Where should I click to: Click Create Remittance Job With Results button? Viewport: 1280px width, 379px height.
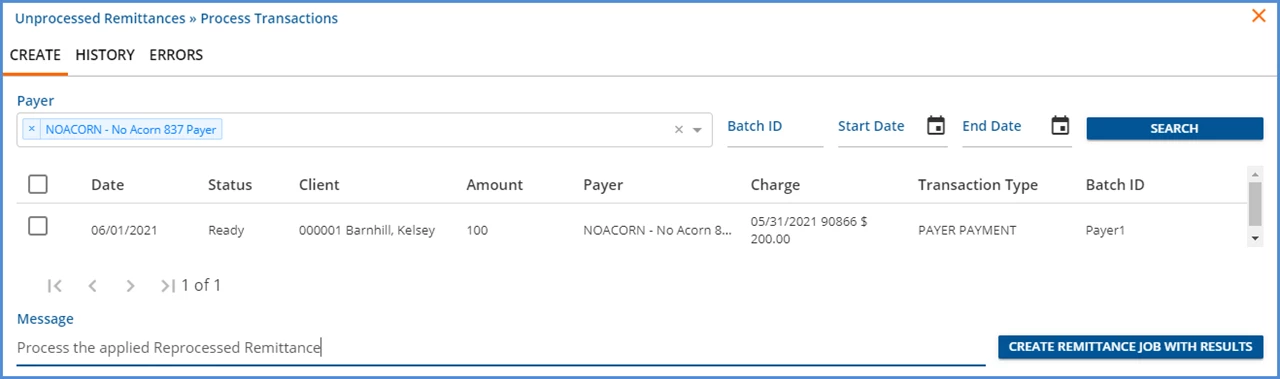[x=1130, y=347]
